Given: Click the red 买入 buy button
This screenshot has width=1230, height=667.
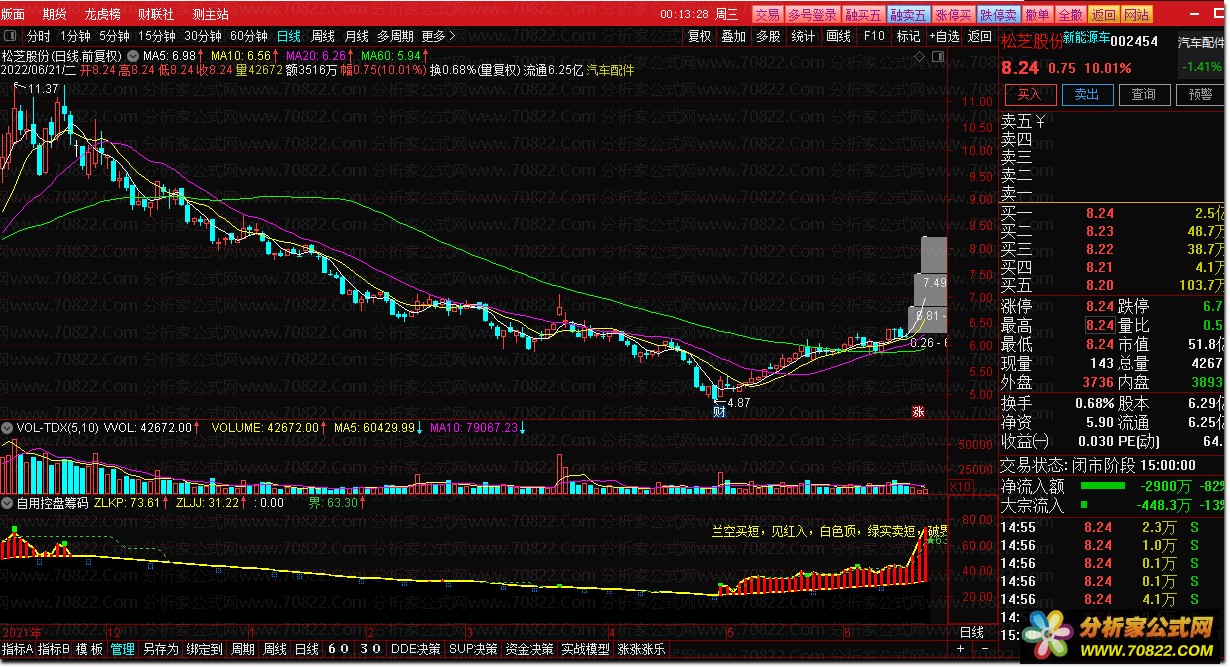Looking at the screenshot, I should (1030, 95).
